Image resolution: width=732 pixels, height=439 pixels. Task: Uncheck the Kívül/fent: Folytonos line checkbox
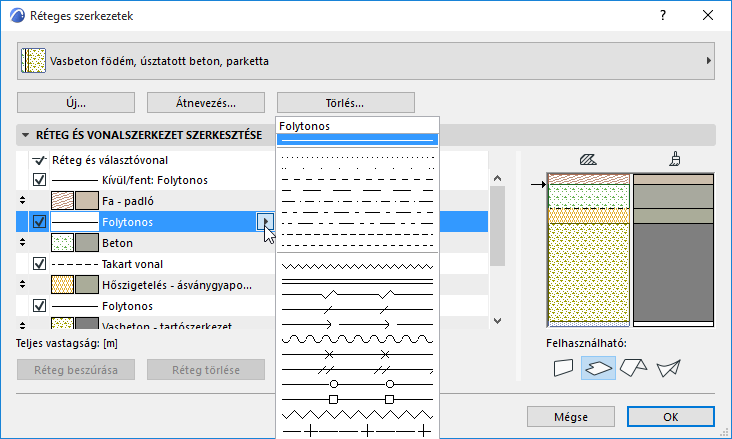40,180
